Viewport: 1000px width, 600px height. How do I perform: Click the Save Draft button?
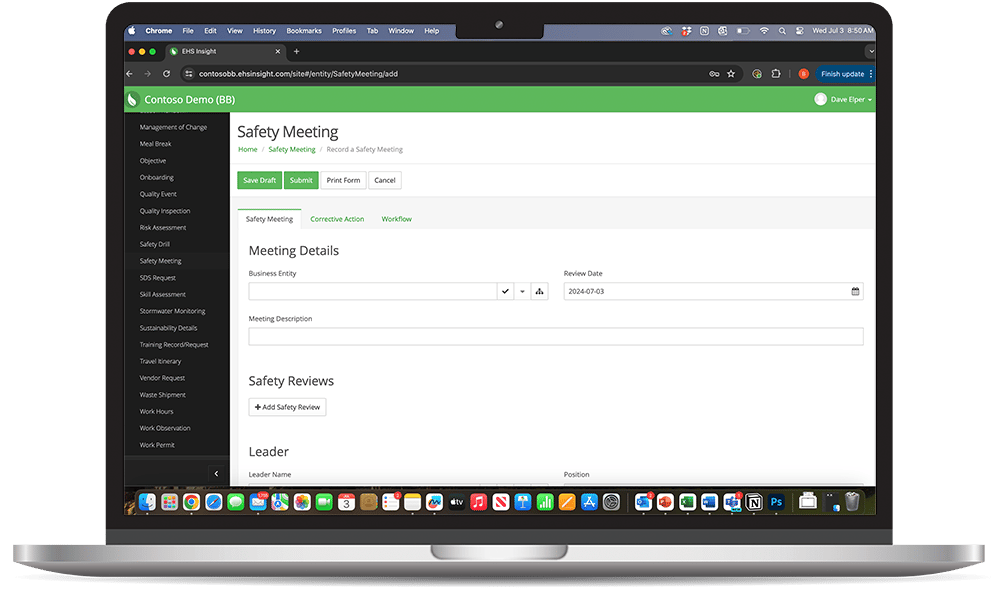pos(260,180)
